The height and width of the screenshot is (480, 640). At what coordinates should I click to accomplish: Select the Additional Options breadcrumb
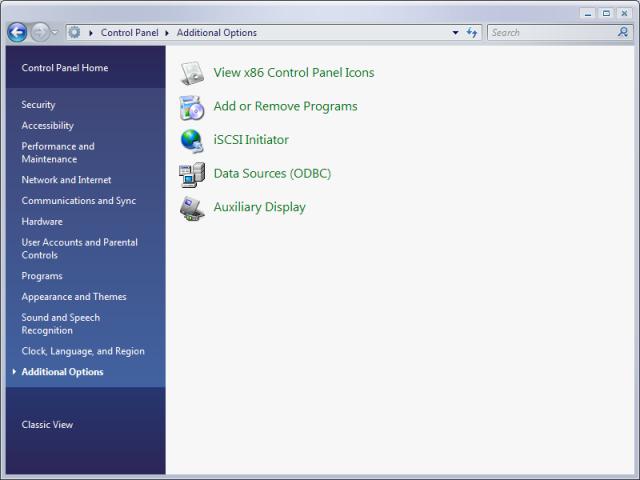click(217, 33)
